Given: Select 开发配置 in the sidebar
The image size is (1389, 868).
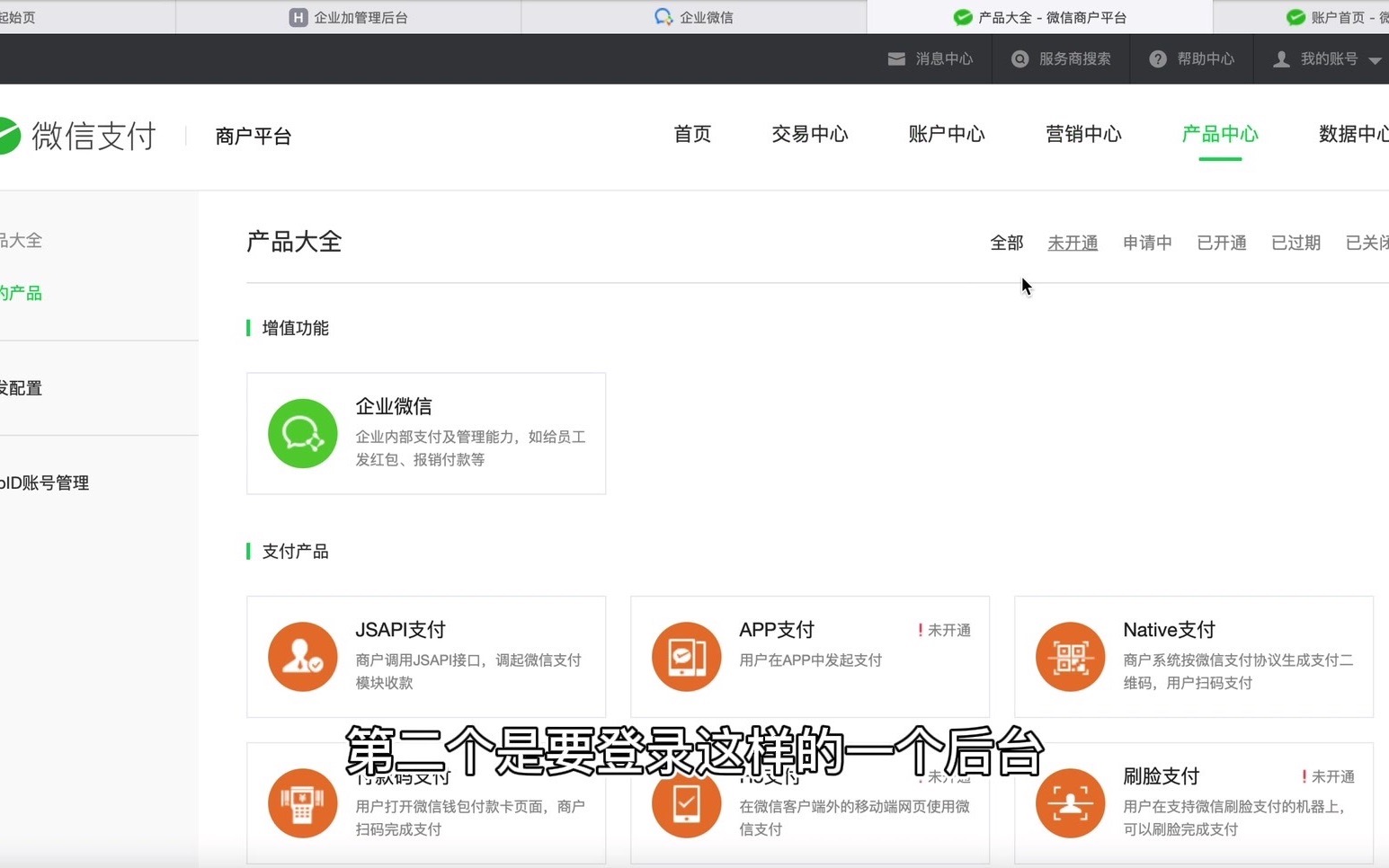Looking at the screenshot, I should click(21, 388).
